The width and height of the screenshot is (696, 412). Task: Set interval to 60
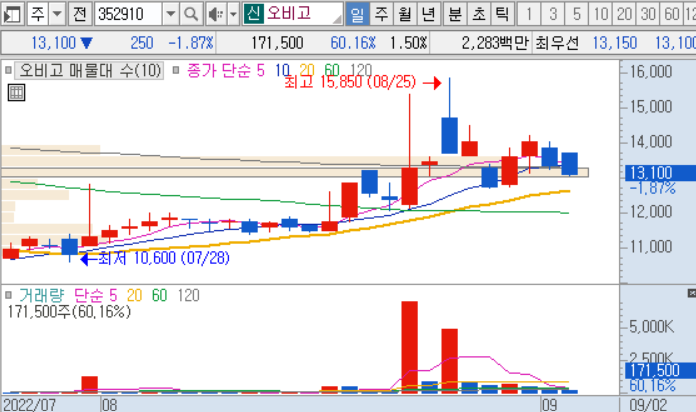672,14
